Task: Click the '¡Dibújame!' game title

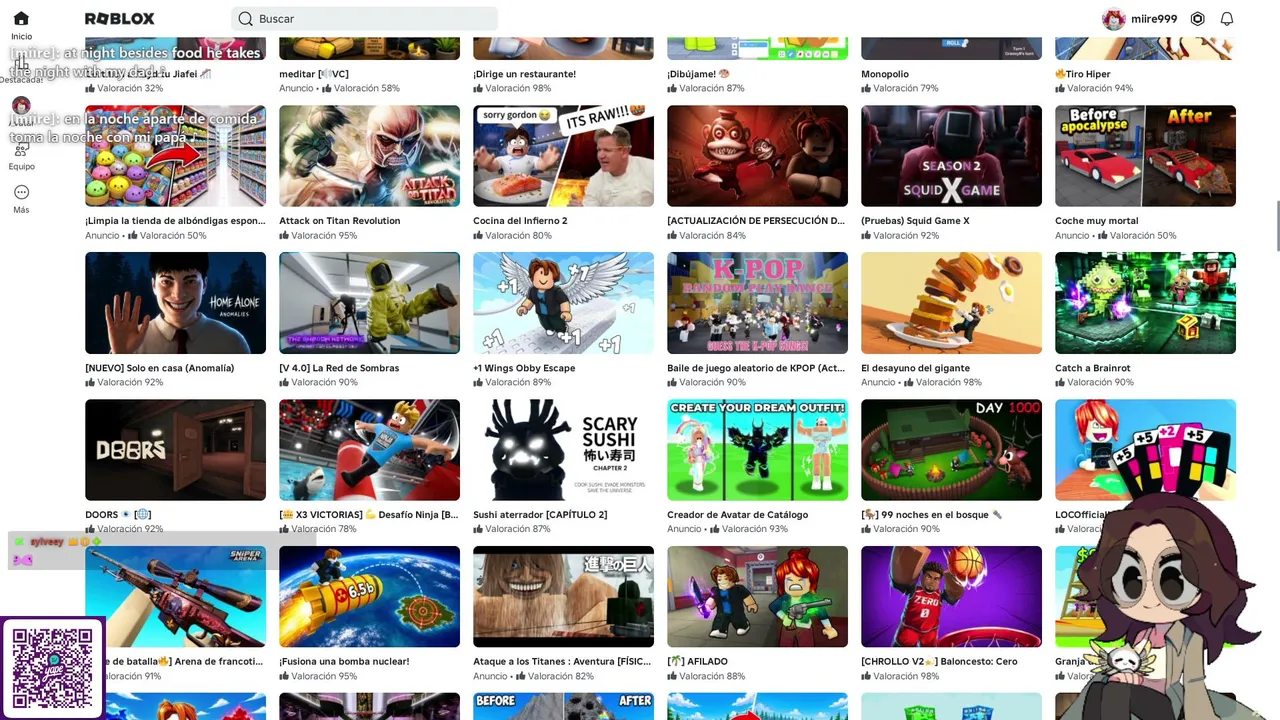Action: coord(698,74)
